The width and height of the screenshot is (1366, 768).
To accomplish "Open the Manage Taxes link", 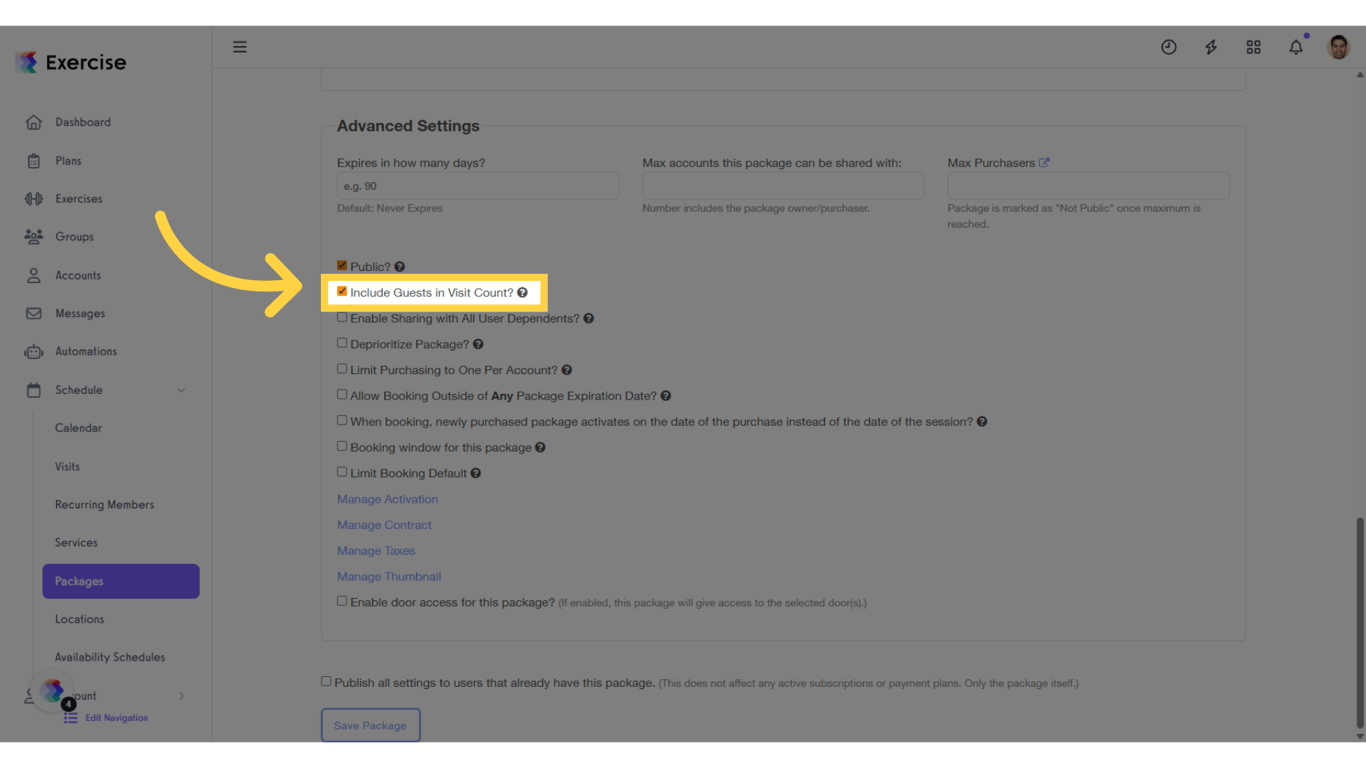I will click(376, 550).
